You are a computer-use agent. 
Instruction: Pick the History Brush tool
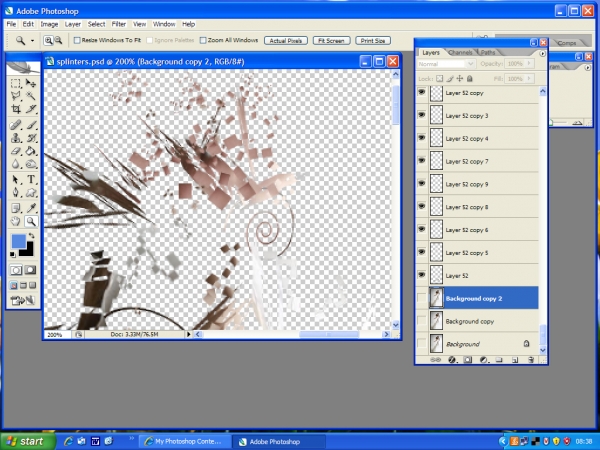[x=31, y=138]
